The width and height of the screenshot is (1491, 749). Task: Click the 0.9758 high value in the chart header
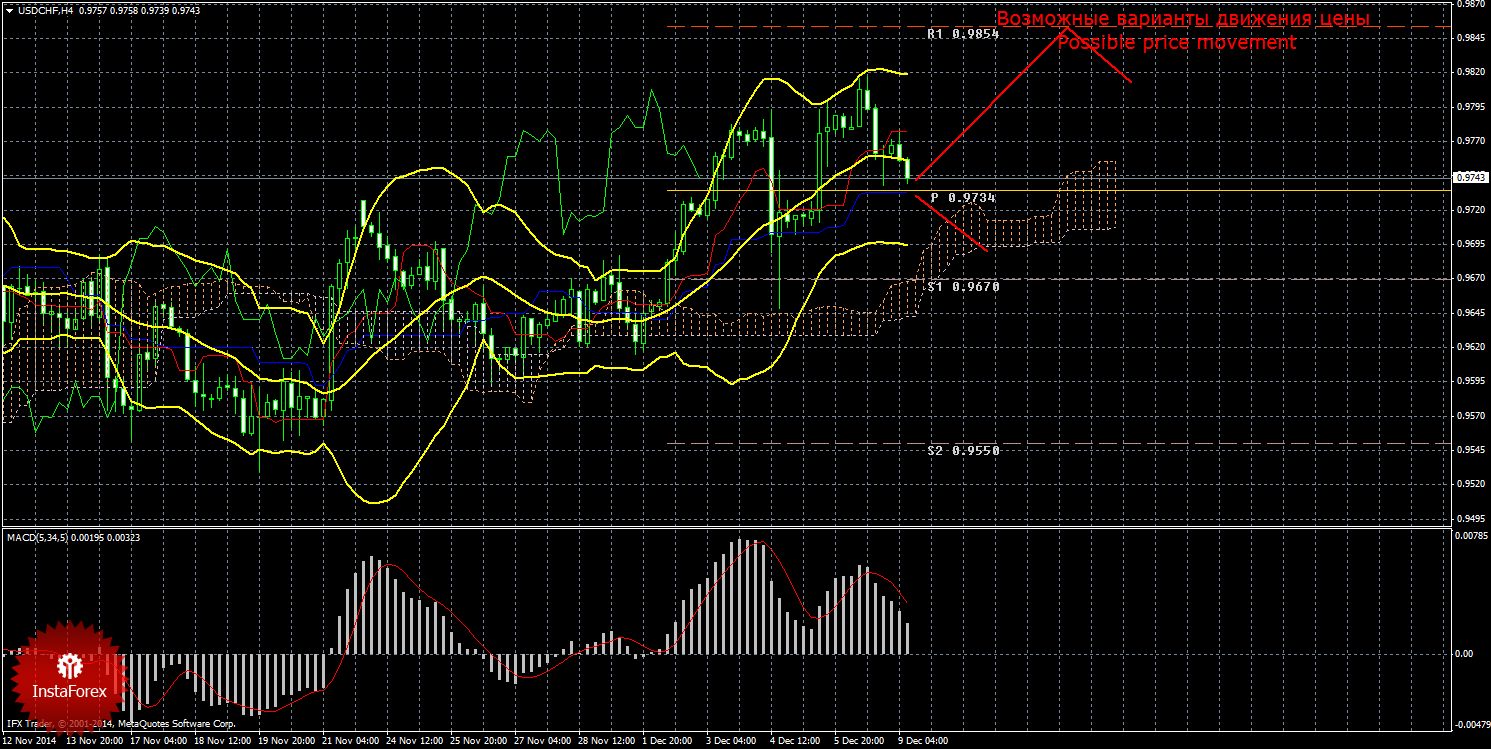123,10
